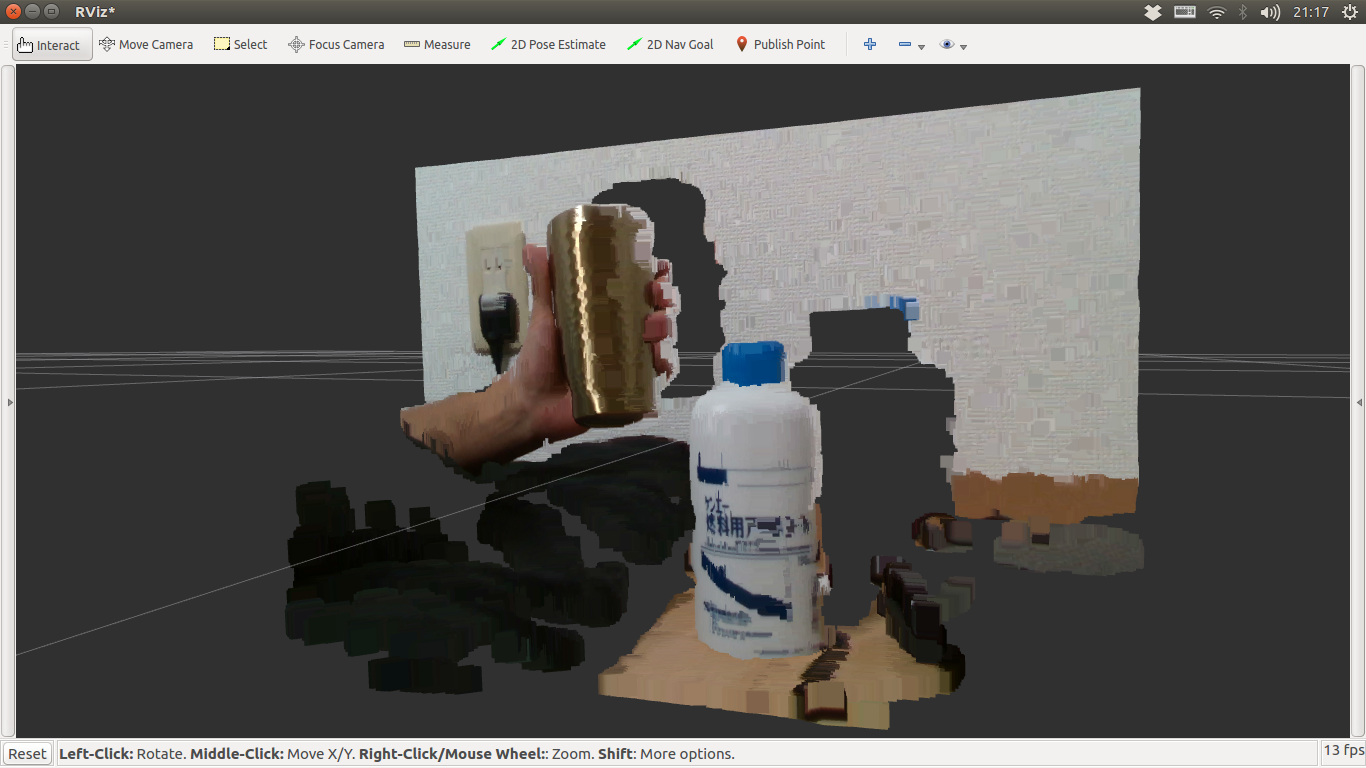
Task: Open the dropdown next to the minus icon
Action: 920,47
